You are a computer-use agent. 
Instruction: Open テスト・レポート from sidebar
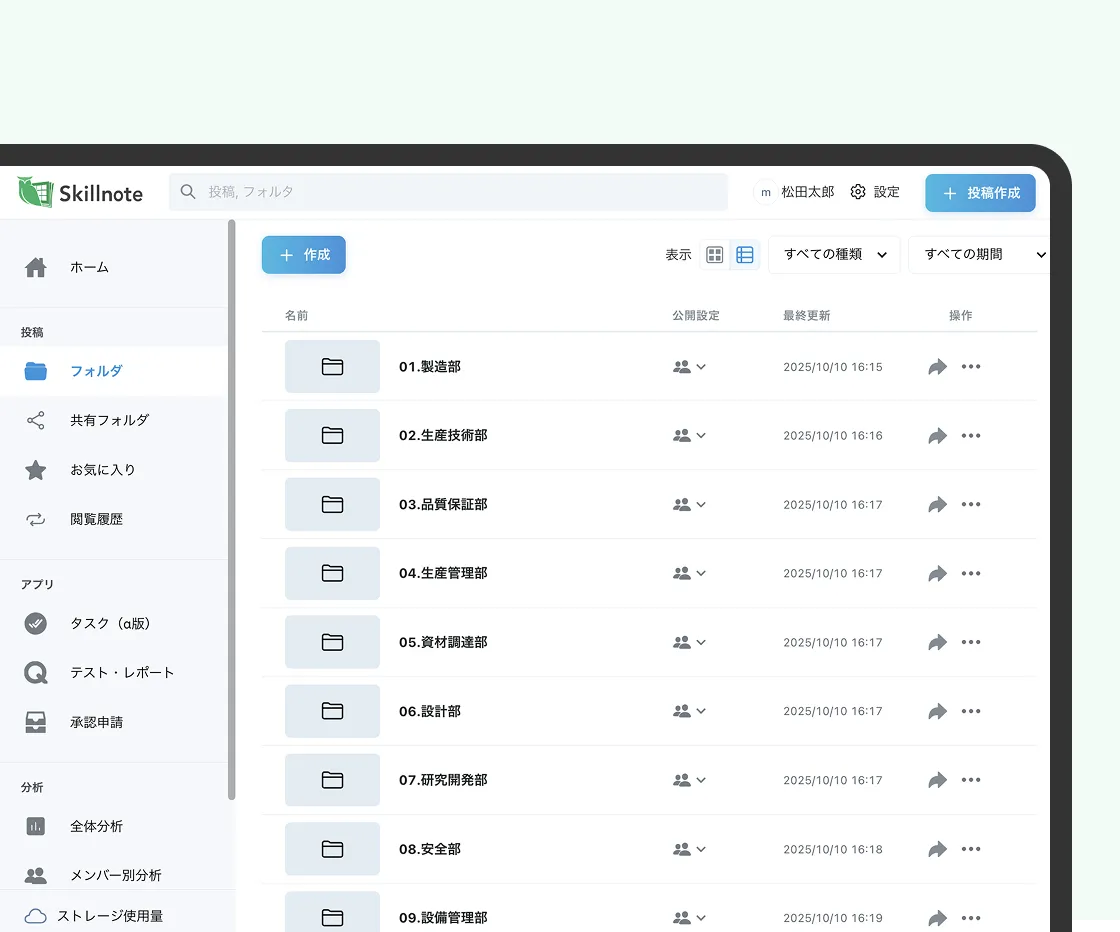(122, 672)
